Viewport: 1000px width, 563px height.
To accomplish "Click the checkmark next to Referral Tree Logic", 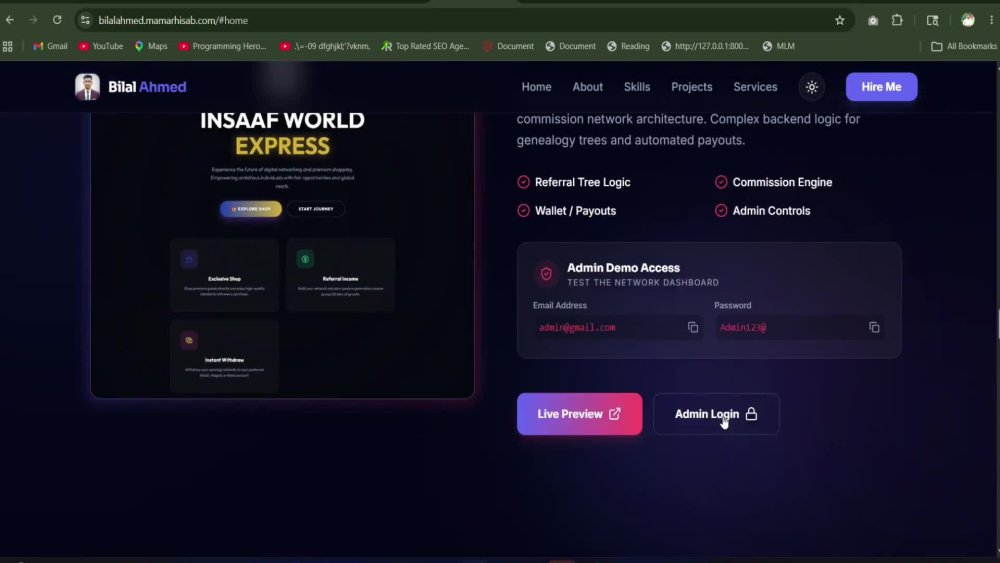I will [523, 182].
